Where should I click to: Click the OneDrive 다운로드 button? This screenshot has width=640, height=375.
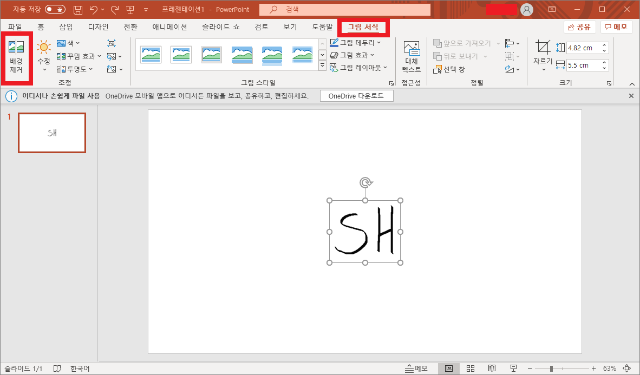point(356,96)
